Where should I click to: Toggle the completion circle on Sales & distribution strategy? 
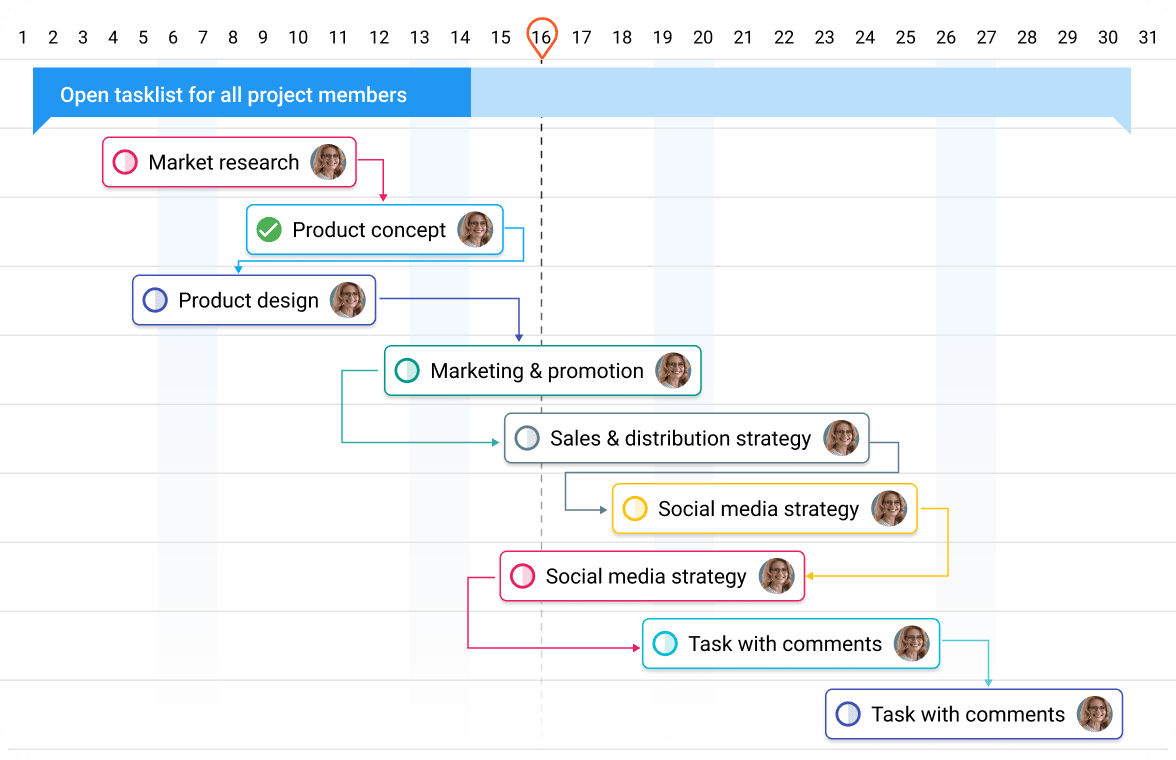(527, 438)
